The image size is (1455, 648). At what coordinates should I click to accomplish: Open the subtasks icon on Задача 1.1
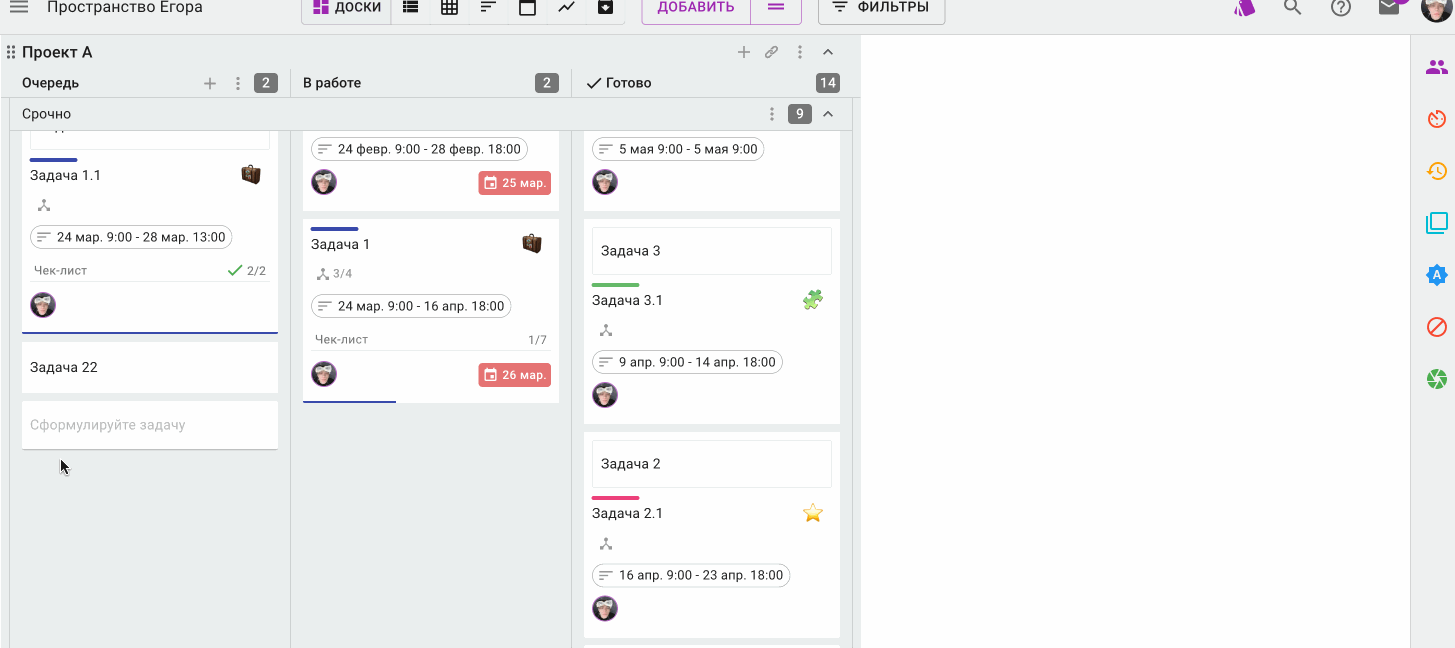[44, 206]
